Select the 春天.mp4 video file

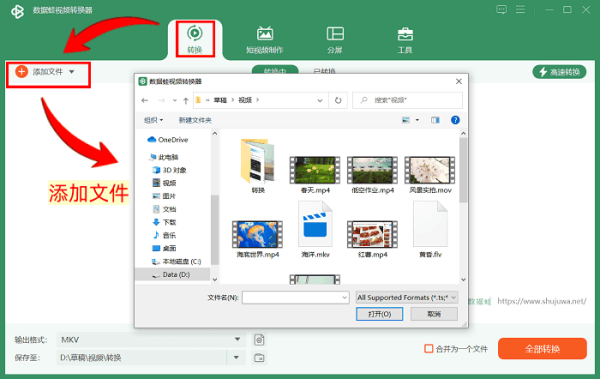point(315,174)
